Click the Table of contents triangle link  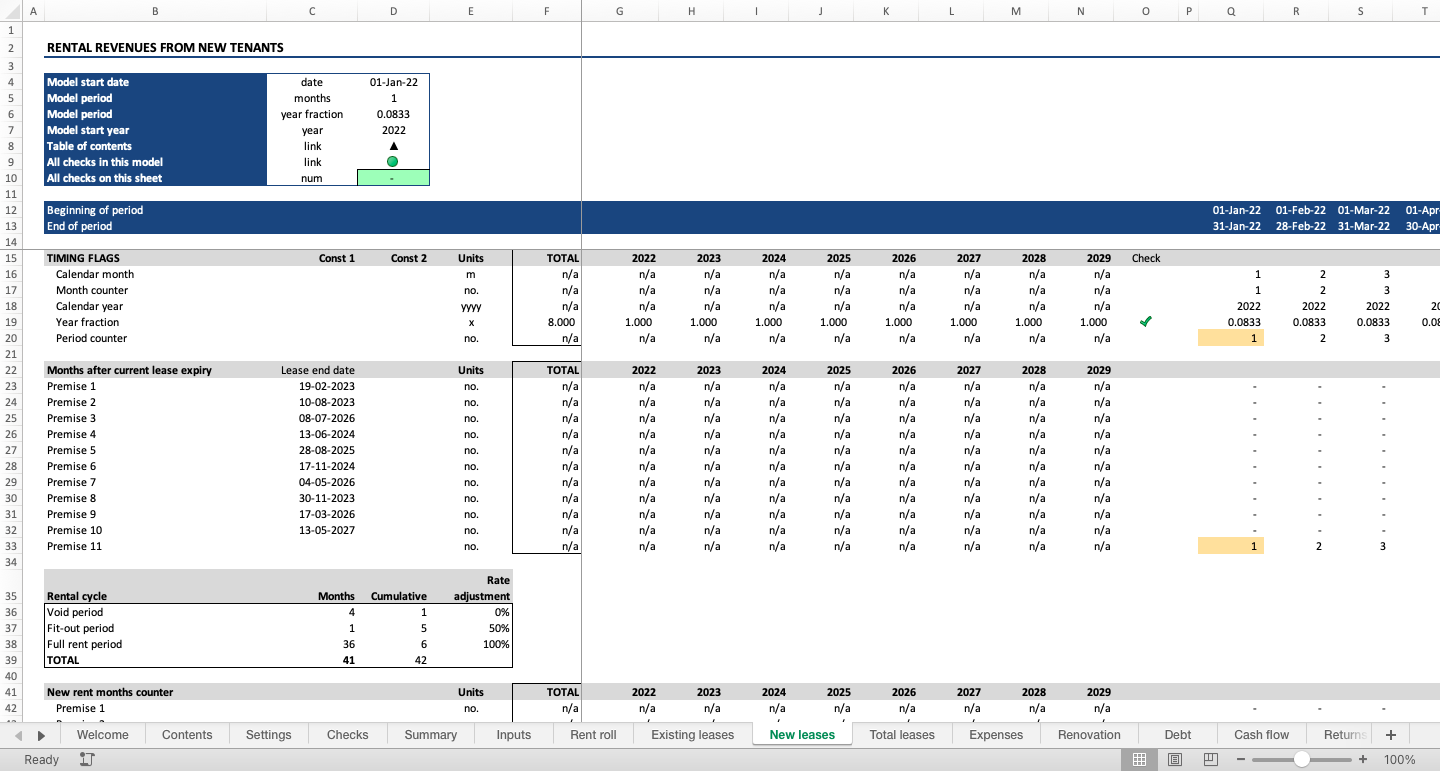(x=393, y=146)
